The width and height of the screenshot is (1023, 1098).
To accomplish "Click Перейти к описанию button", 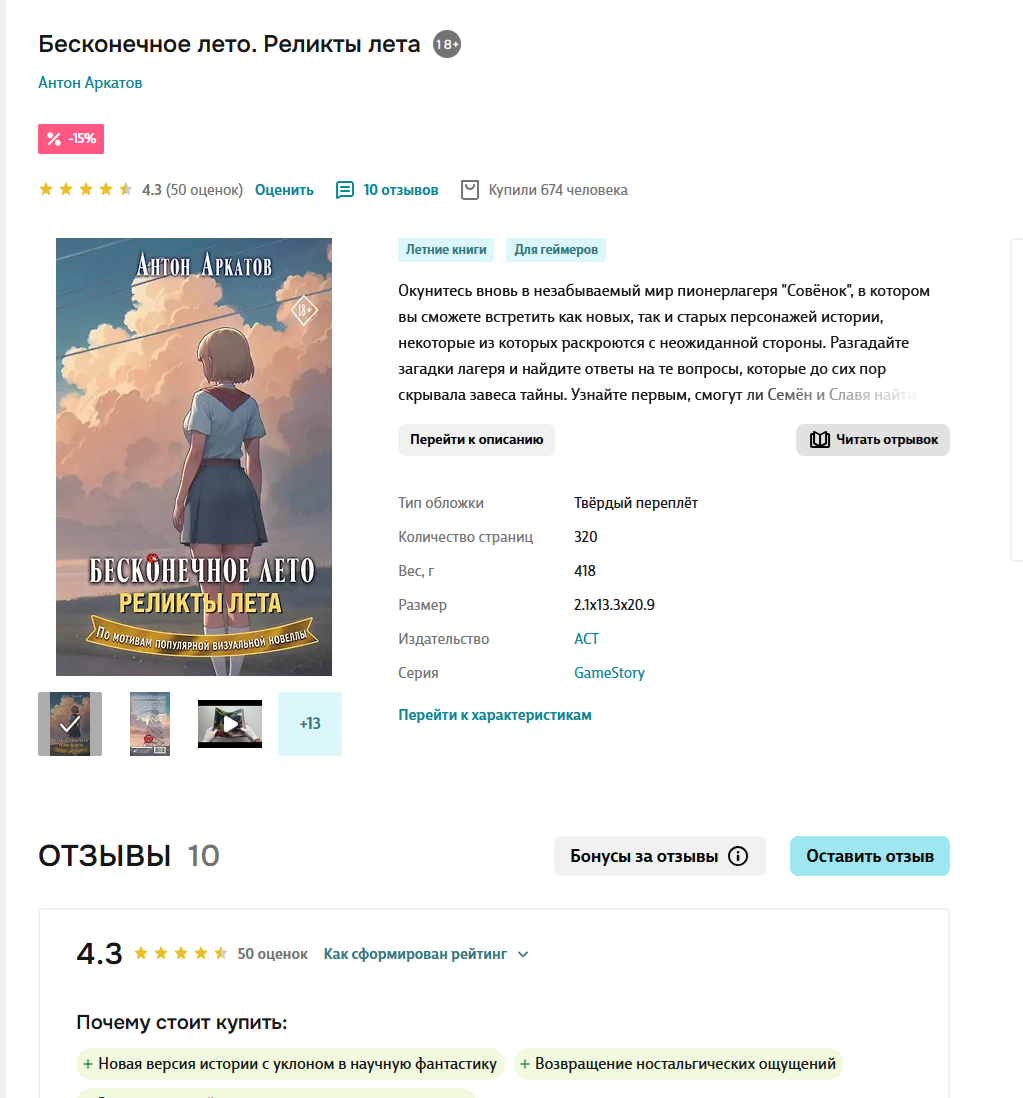I will click(476, 440).
